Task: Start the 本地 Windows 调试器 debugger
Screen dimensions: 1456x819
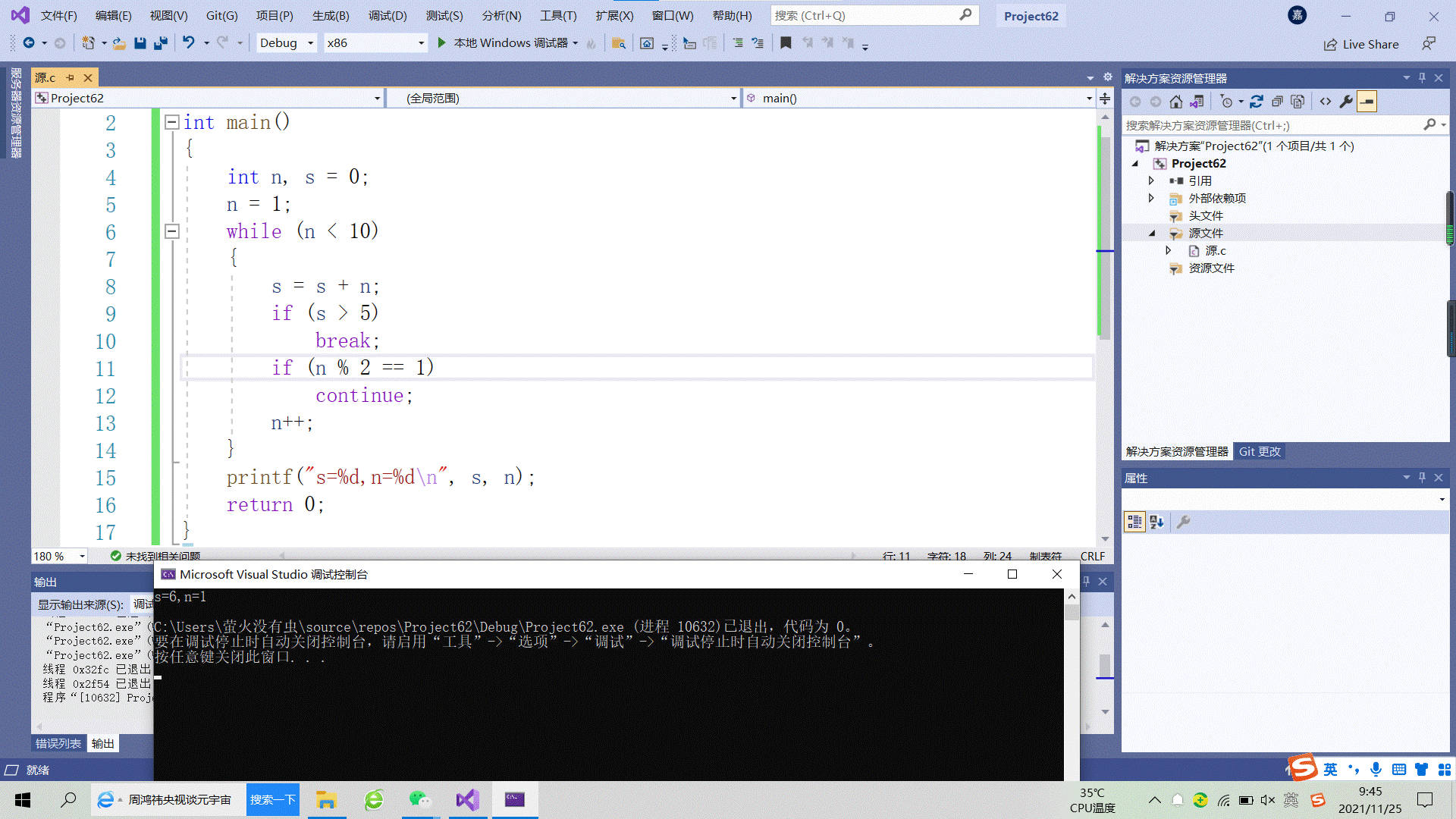Action: pos(441,43)
